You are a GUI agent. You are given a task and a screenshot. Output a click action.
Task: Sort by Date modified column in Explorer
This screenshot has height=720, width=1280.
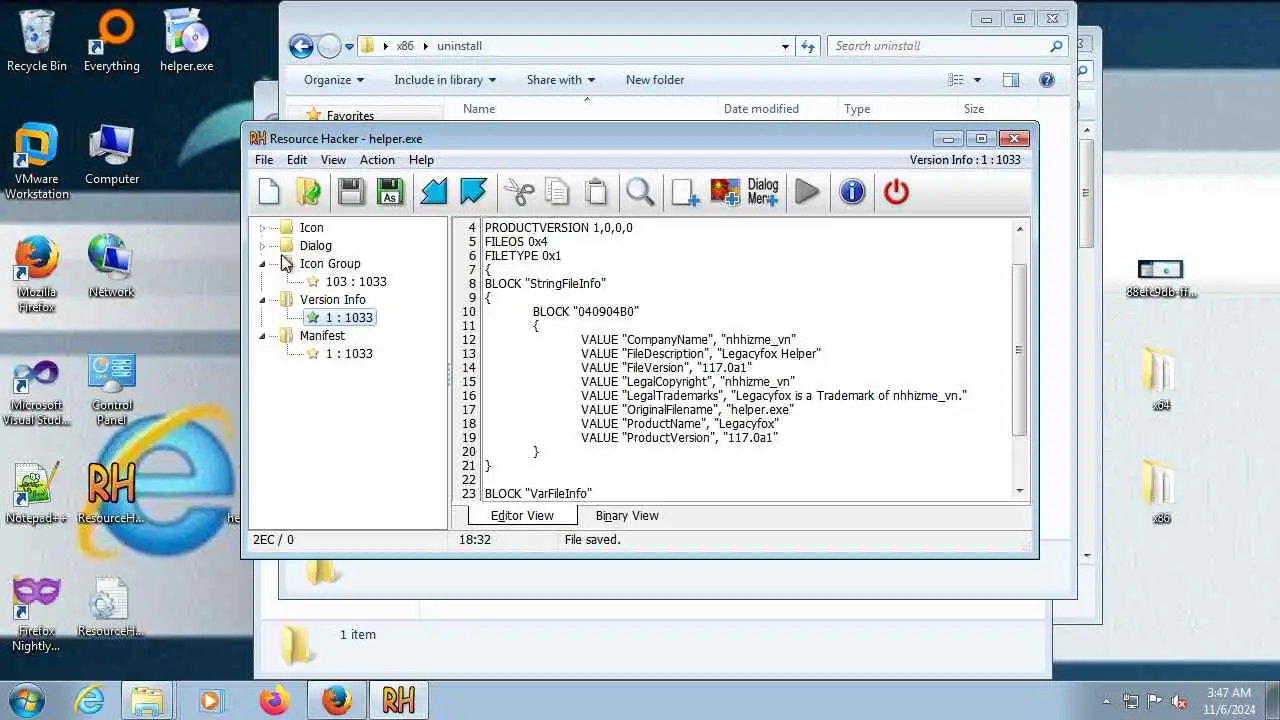(x=761, y=109)
